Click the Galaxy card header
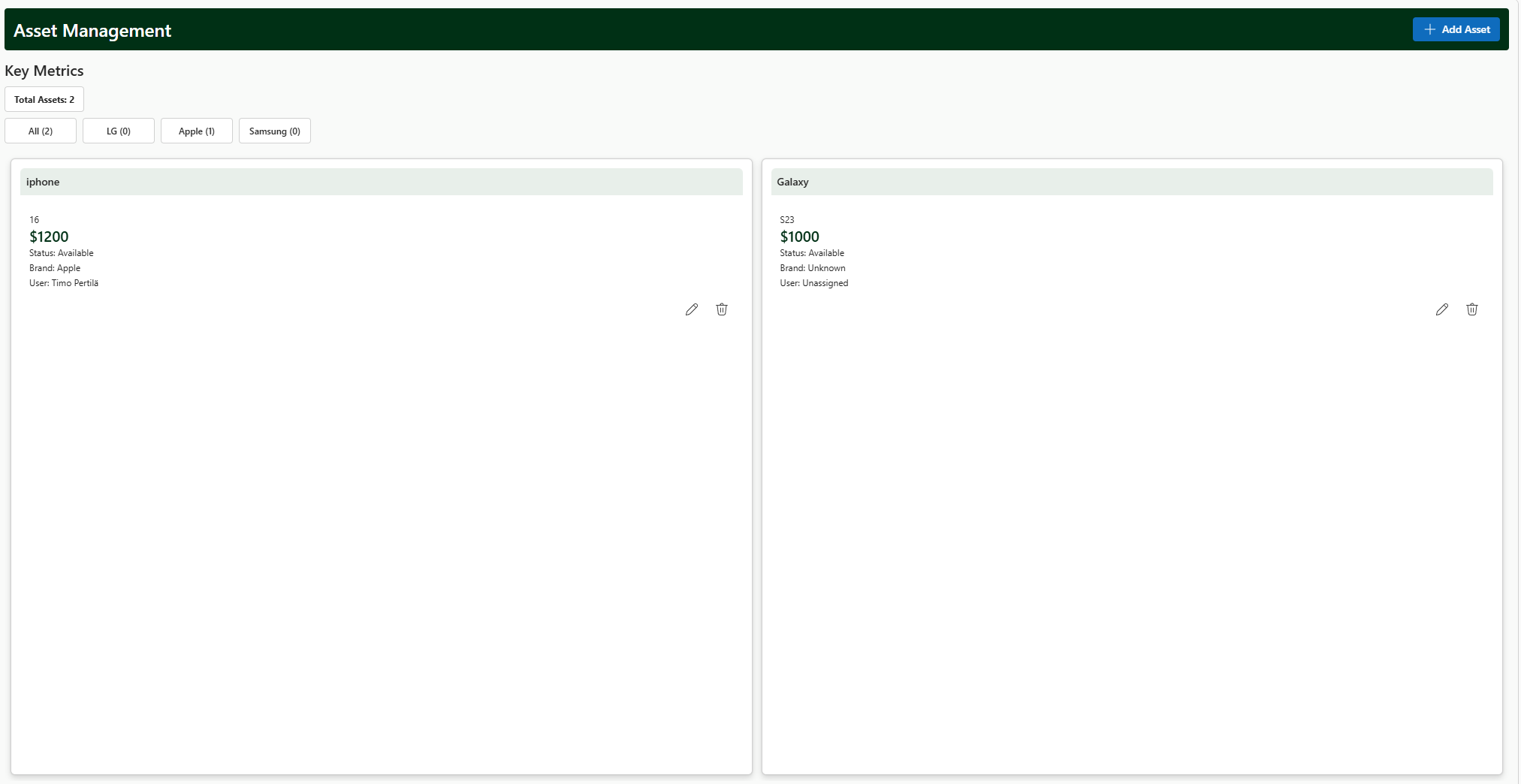1521x784 pixels. point(1131,182)
